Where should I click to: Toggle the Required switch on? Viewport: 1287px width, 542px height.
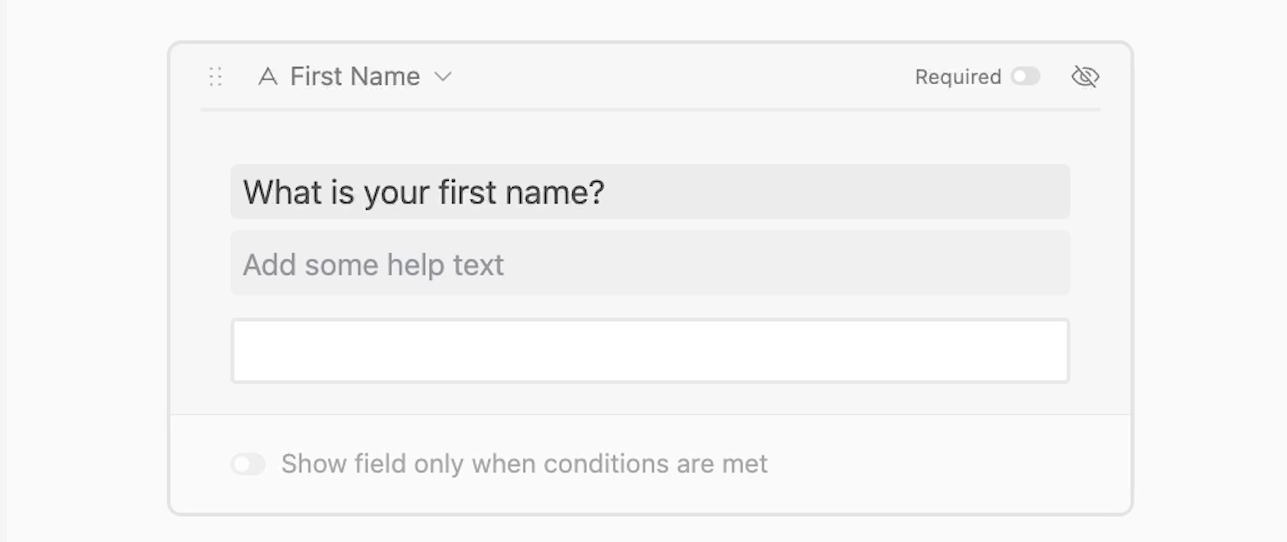(x=1025, y=77)
